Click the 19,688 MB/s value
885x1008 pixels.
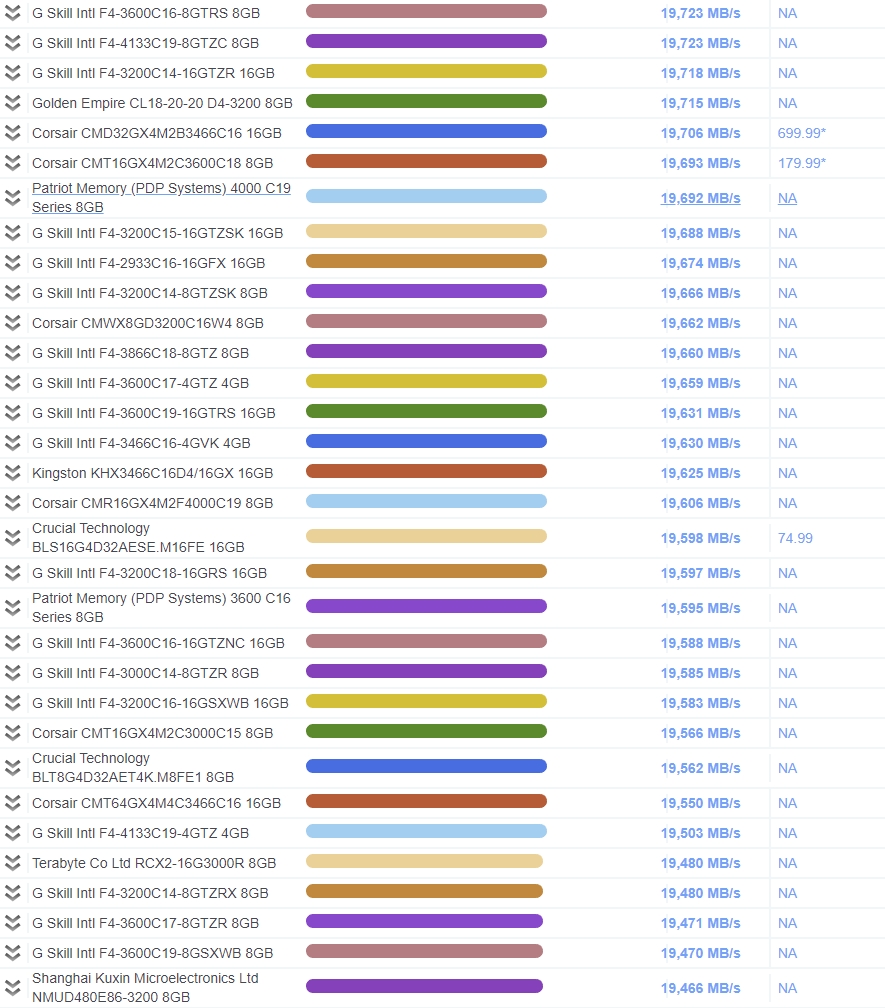[x=701, y=233]
